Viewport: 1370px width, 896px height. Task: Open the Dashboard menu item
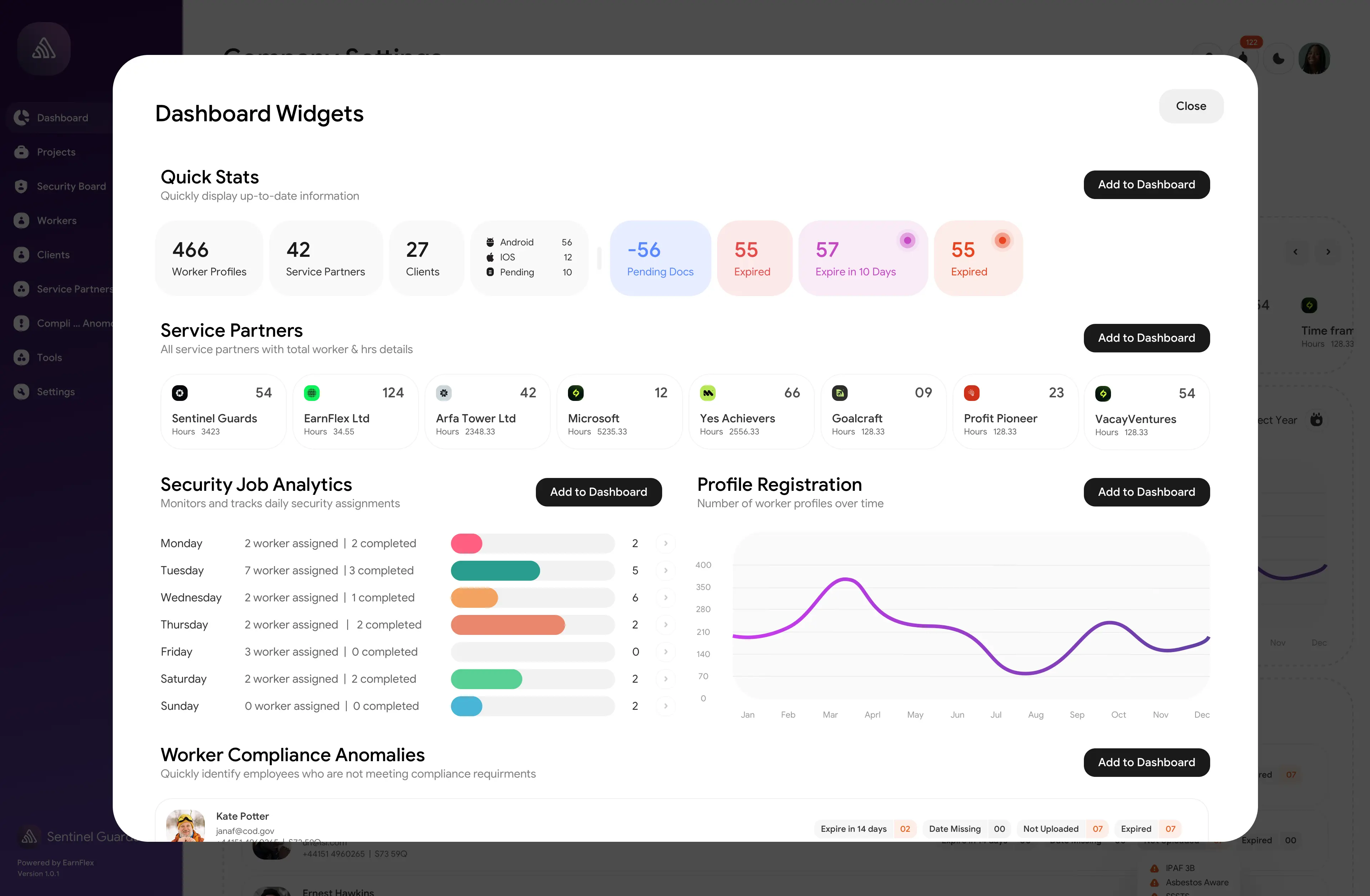(62, 117)
